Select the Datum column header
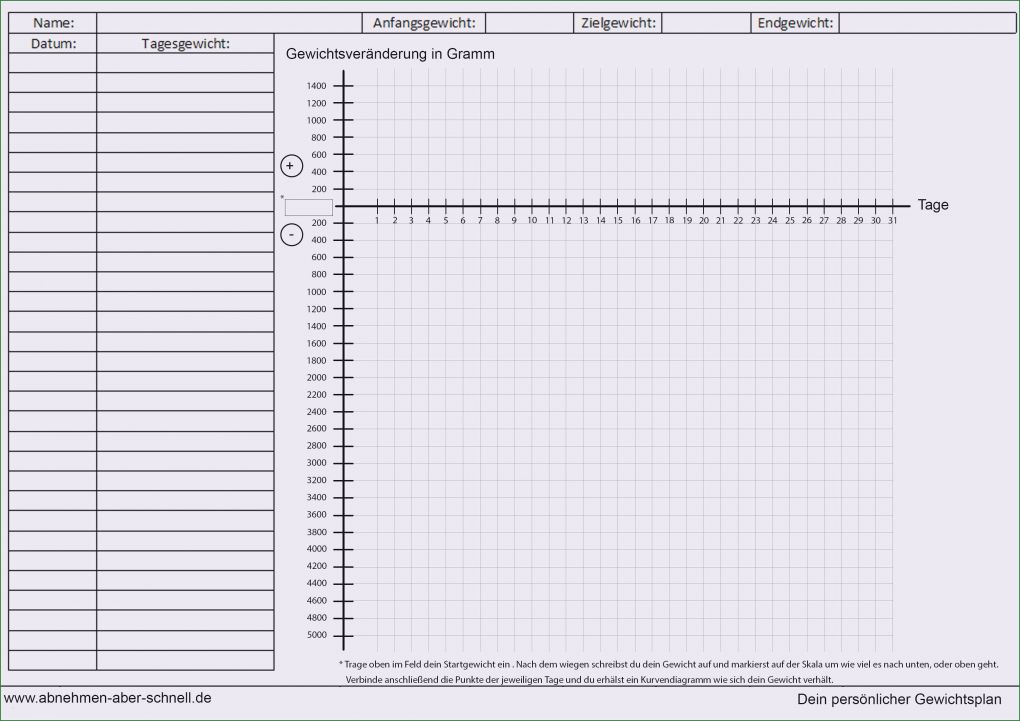This screenshot has width=1020, height=721. 52,43
